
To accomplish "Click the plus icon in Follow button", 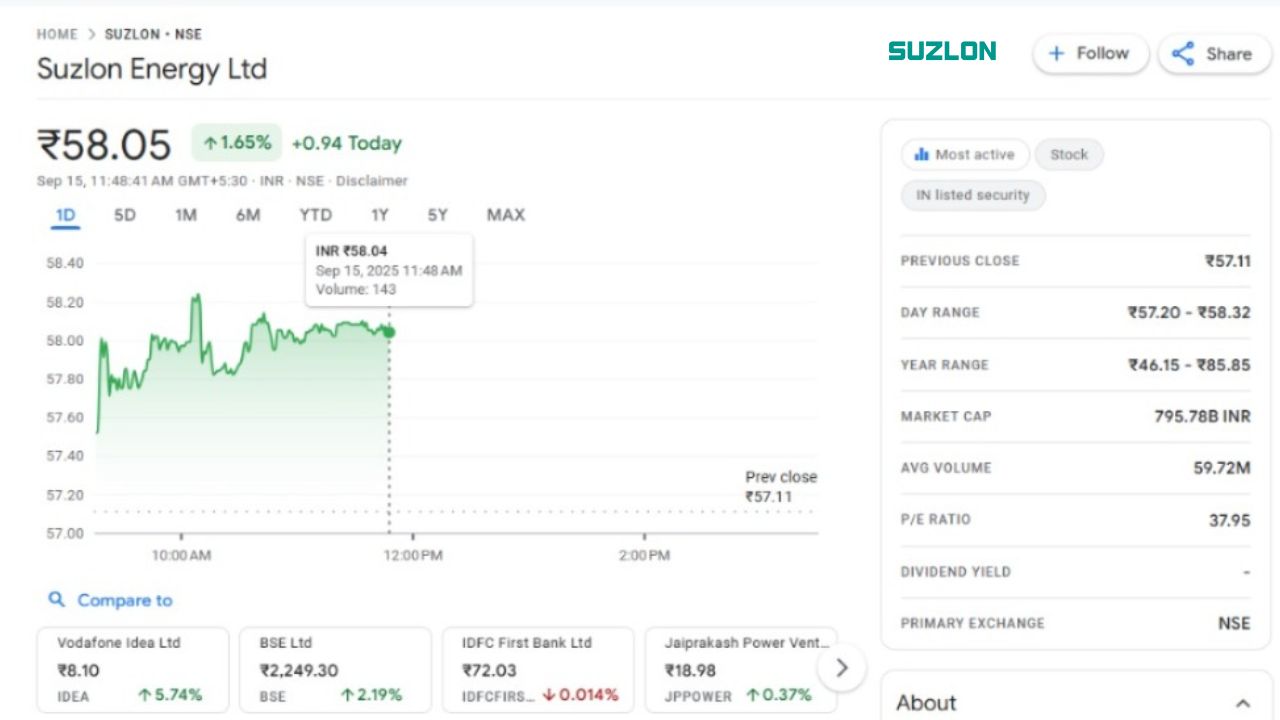I will 1056,54.
